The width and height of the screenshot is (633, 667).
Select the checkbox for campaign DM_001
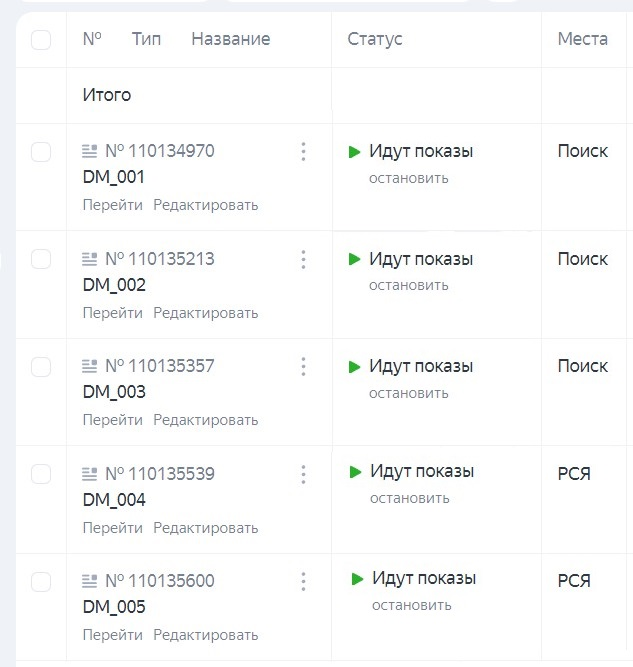pos(41,152)
